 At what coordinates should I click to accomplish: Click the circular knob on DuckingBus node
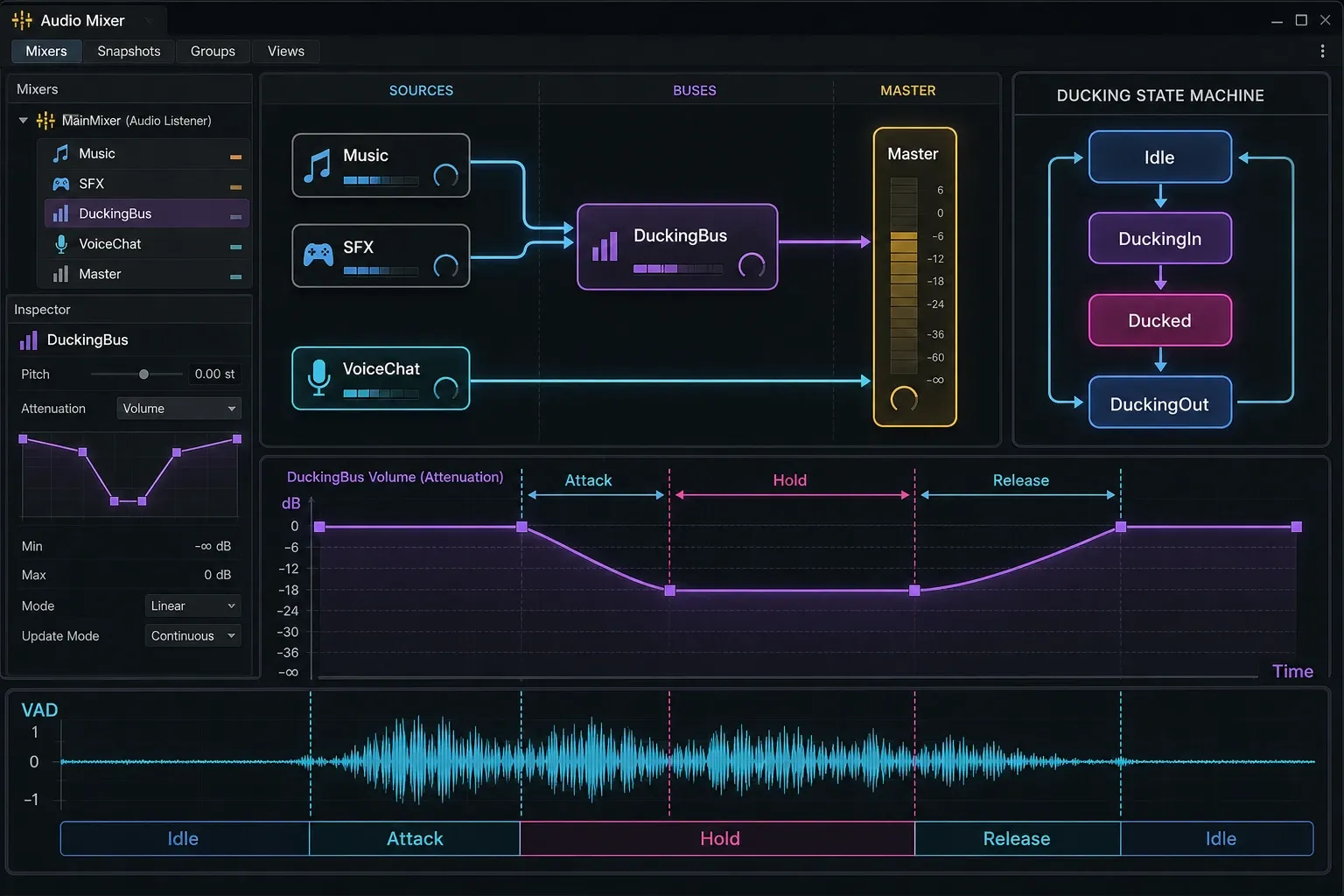tap(752, 264)
